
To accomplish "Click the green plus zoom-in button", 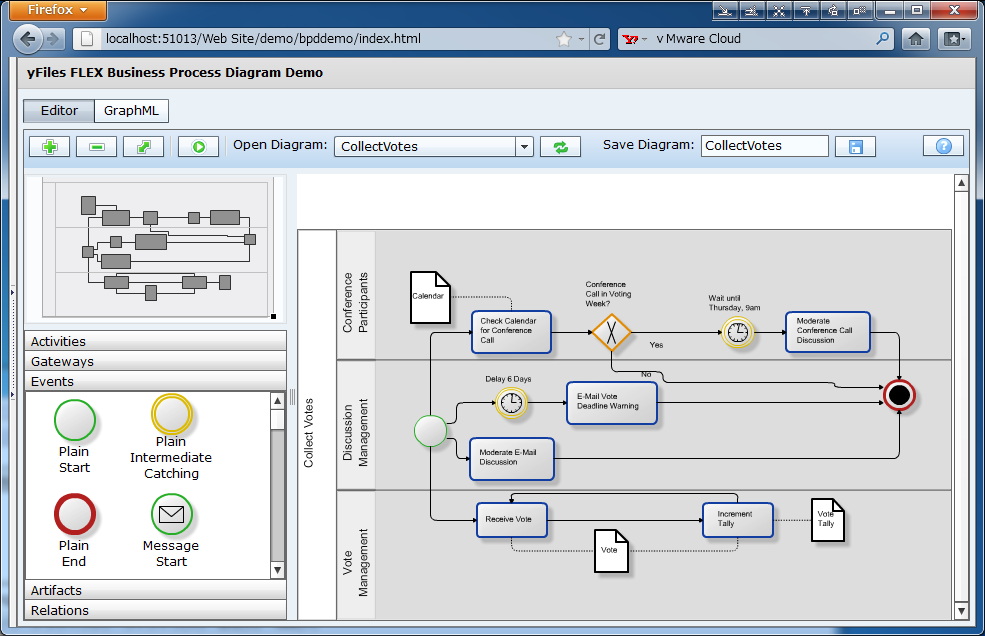I will (x=50, y=146).
